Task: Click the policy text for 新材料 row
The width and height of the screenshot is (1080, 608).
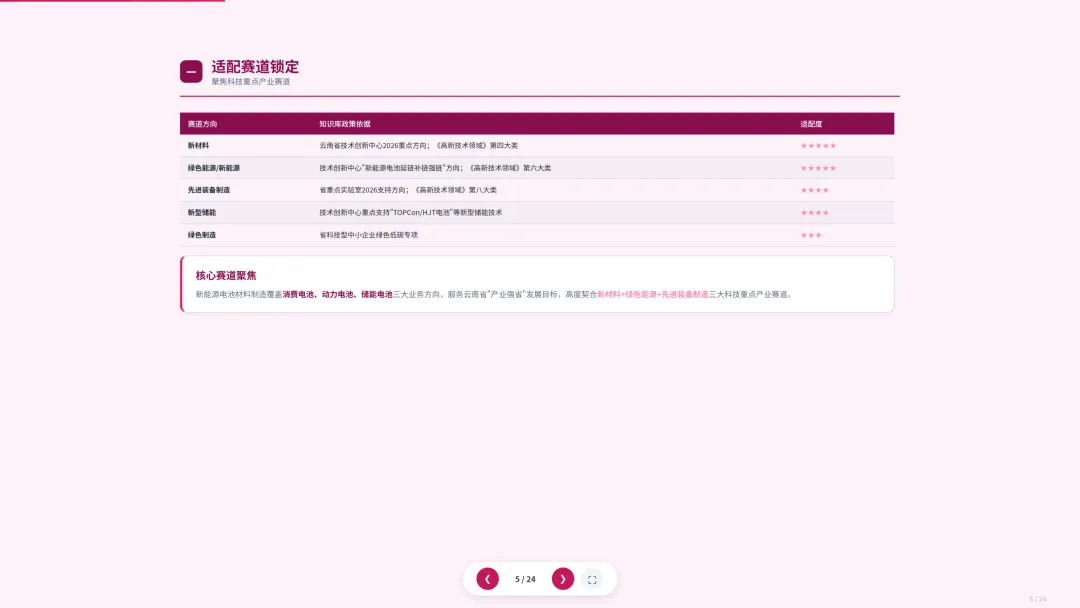Action: point(419,146)
